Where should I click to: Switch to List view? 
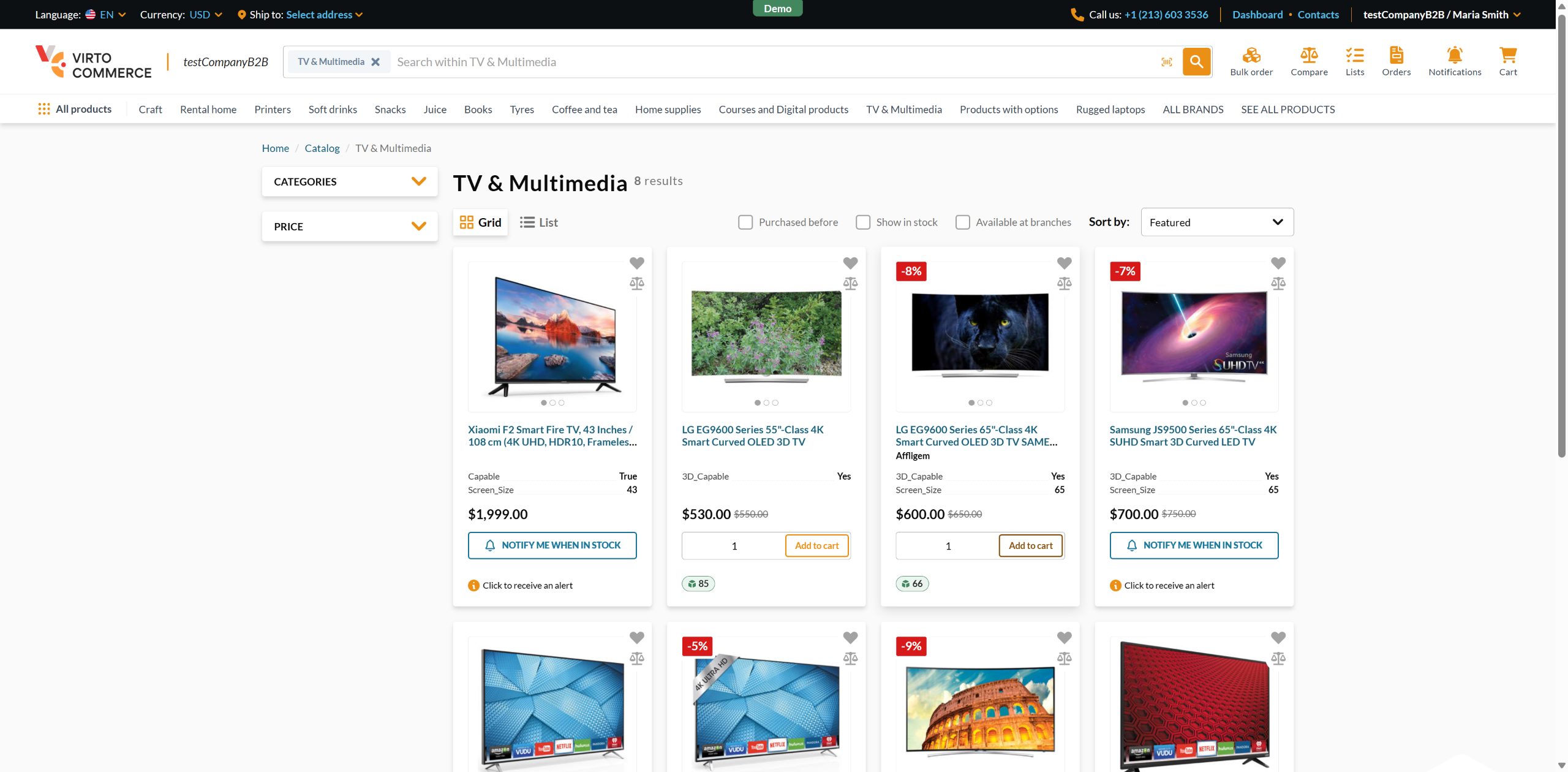(x=539, y=222)
